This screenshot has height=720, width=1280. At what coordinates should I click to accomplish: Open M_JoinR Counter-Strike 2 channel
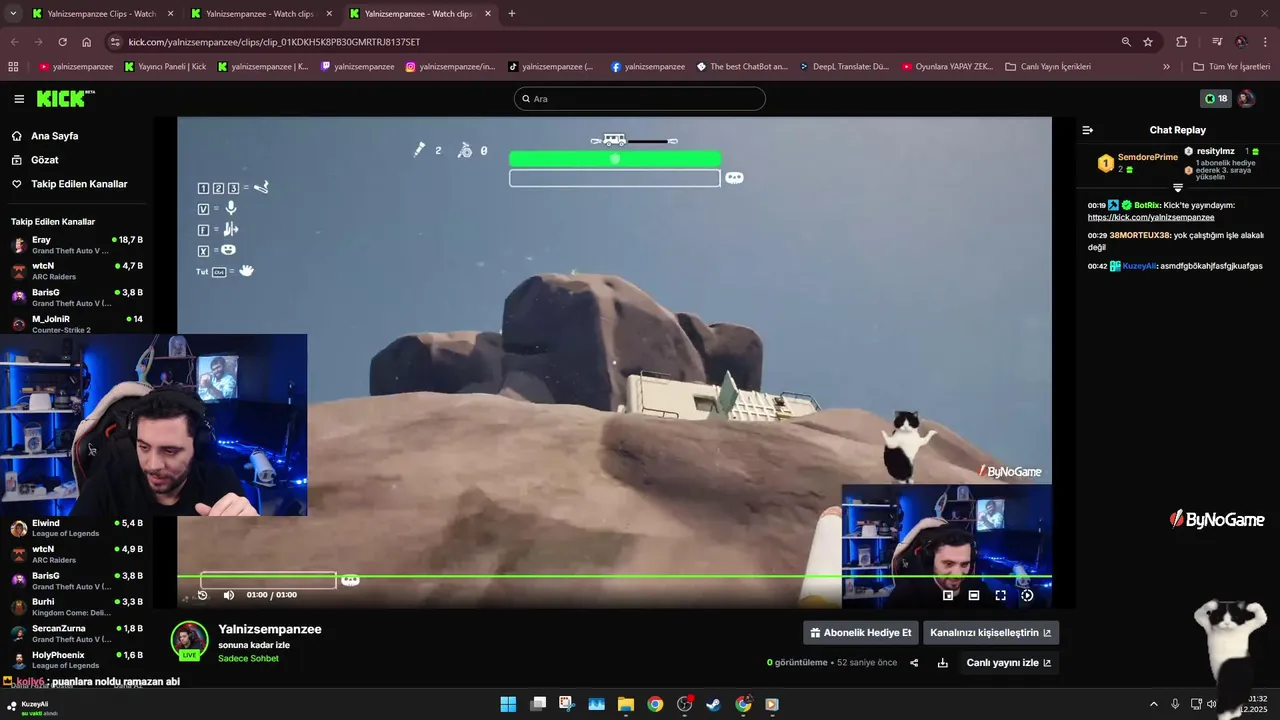pyautogui.click(x=76, y=324)
